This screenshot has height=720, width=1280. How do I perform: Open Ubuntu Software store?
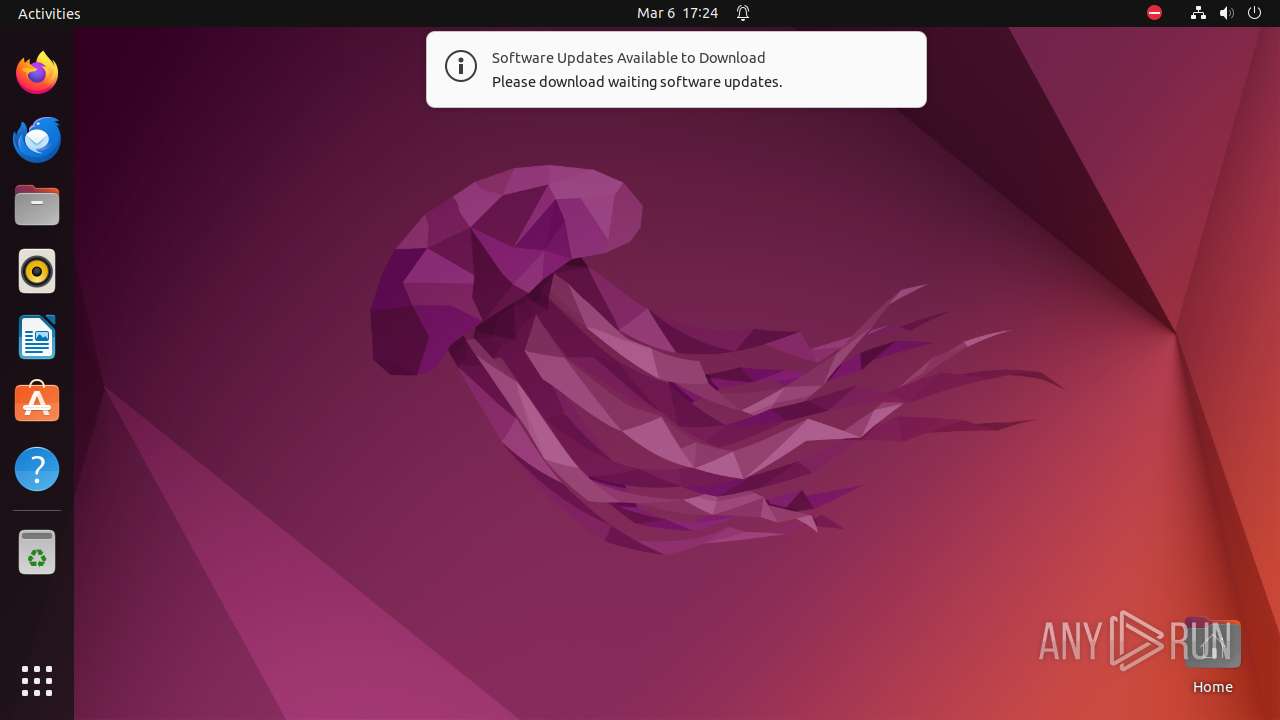[x=37, y=402]
